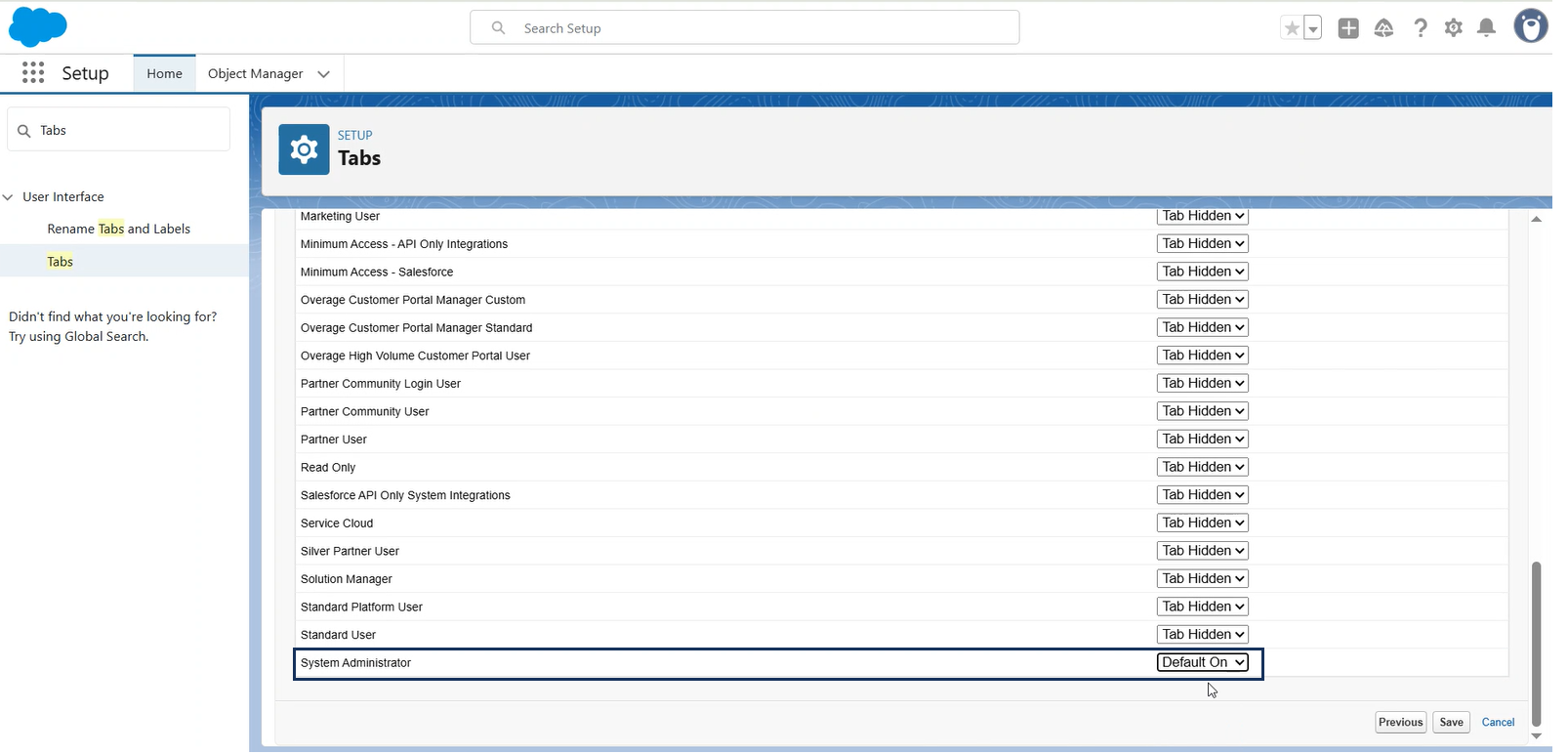Open the favorites list dropdown arrow

pyautogui.click(x=1313, y=28)
